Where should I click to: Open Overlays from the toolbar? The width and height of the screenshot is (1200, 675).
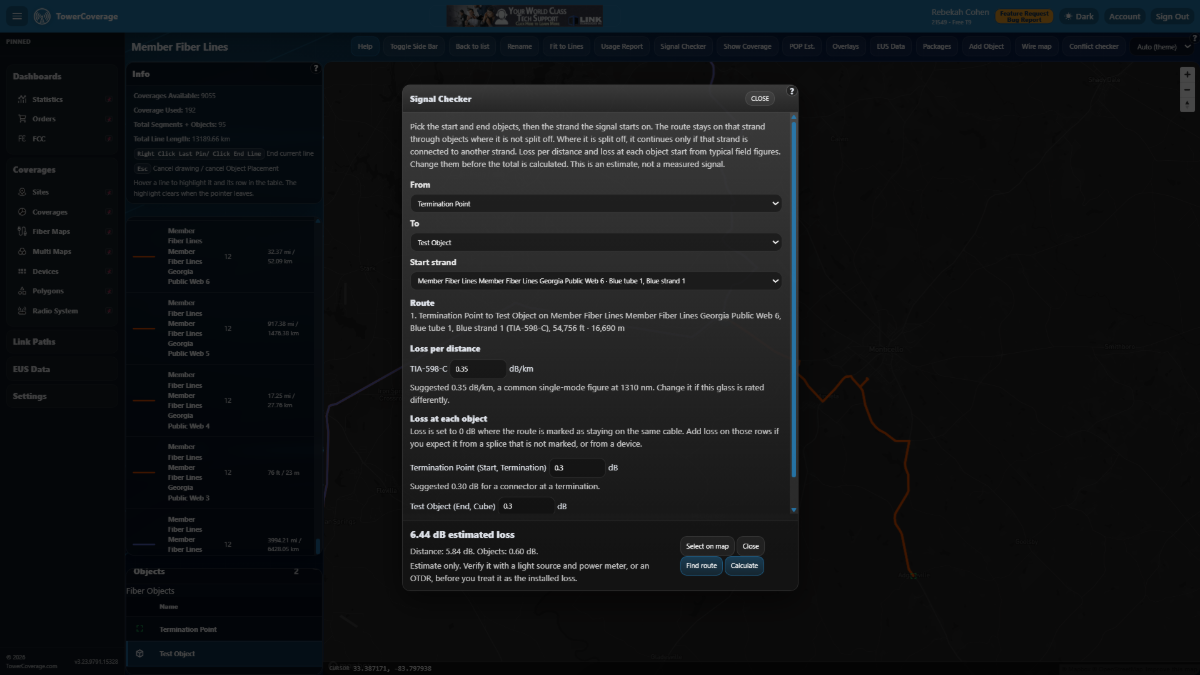[x=846, y=46]
